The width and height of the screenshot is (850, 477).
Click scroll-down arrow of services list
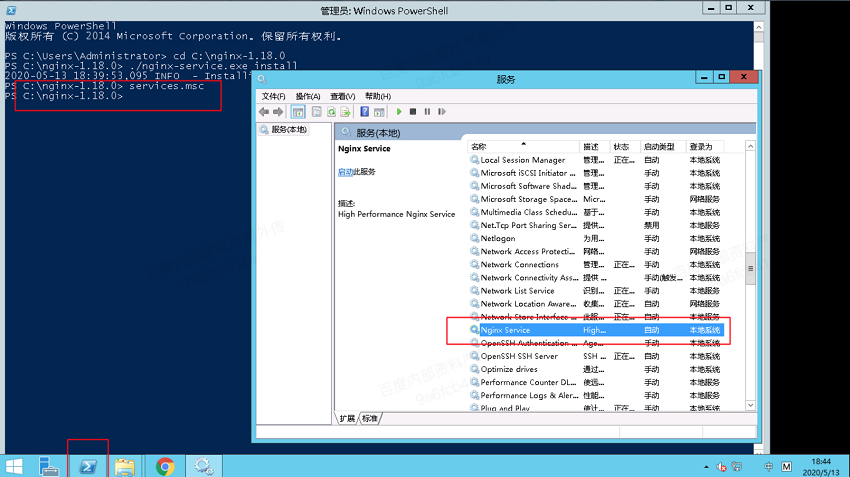750,405
